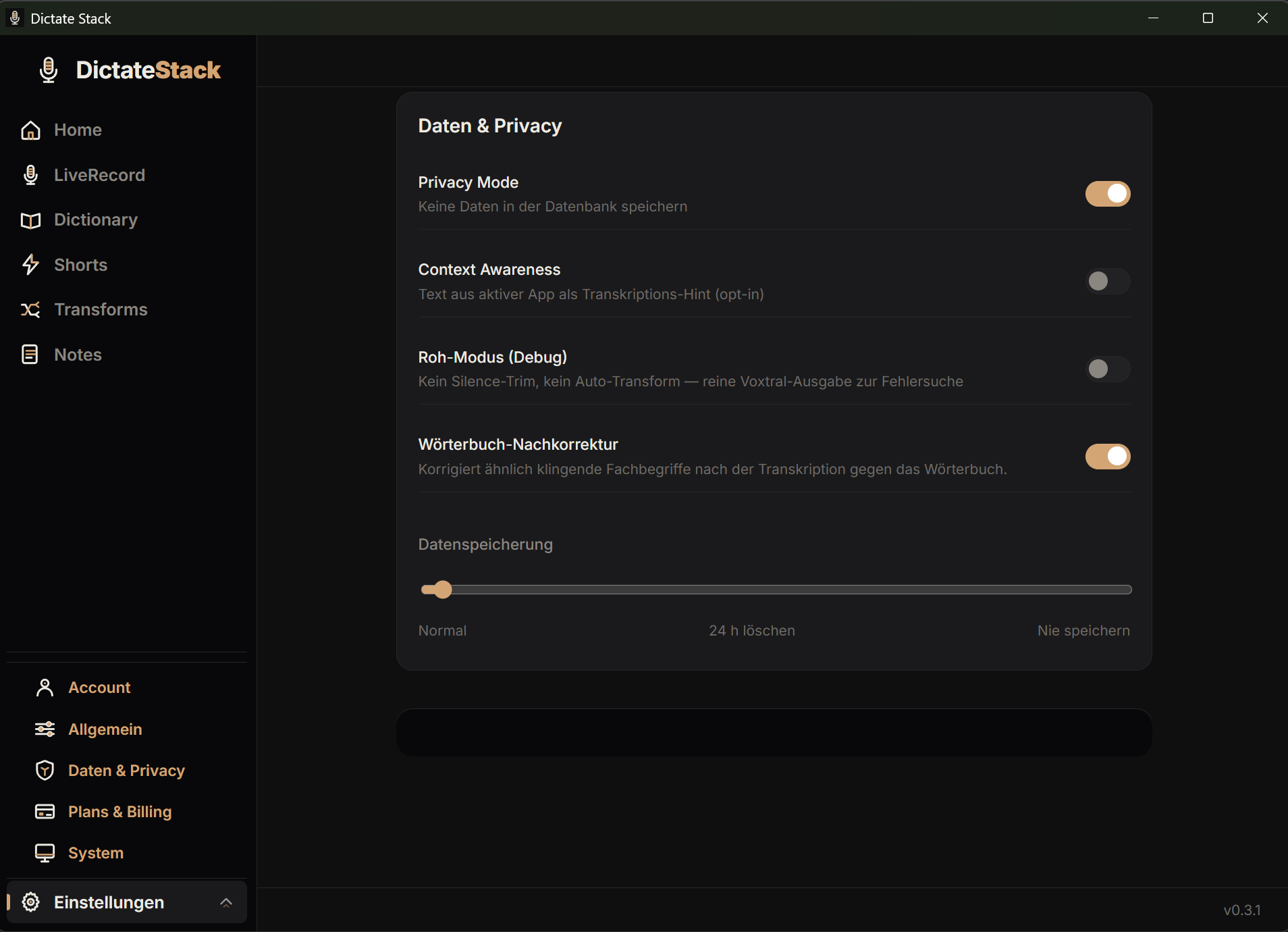Image resolution: width=1288 pixels, height=932 pixels.
Task: Close the Dictate Stack window
Action: [1262, 18]
